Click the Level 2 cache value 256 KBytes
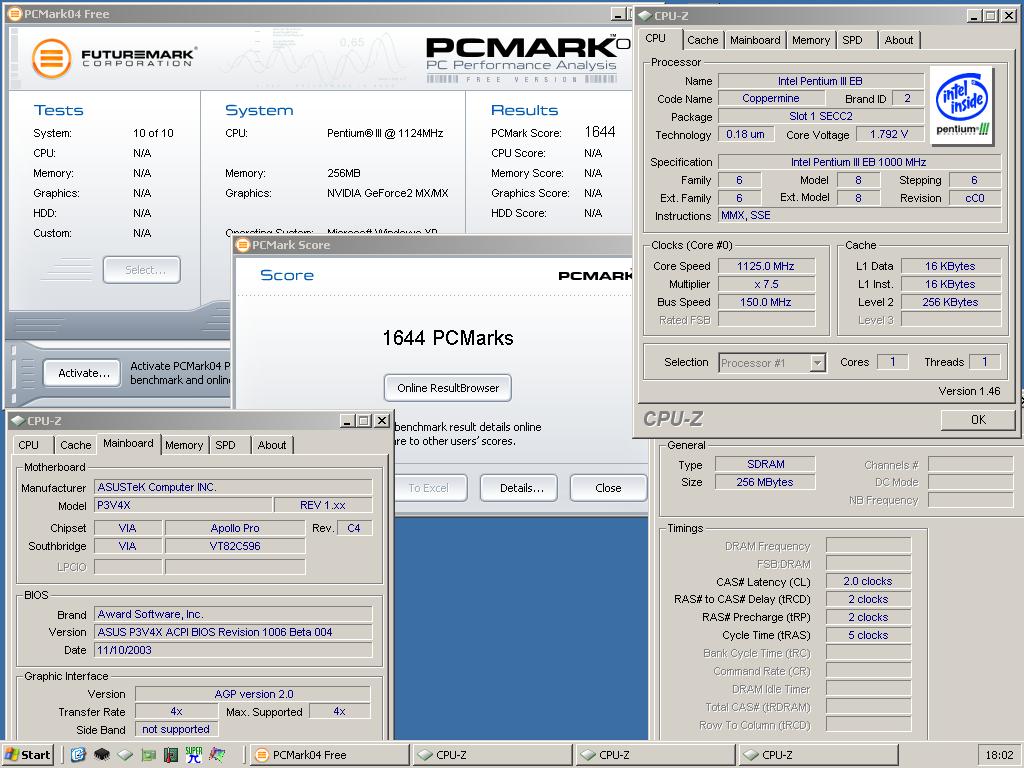1024x768 pixels. coord(950,302)
